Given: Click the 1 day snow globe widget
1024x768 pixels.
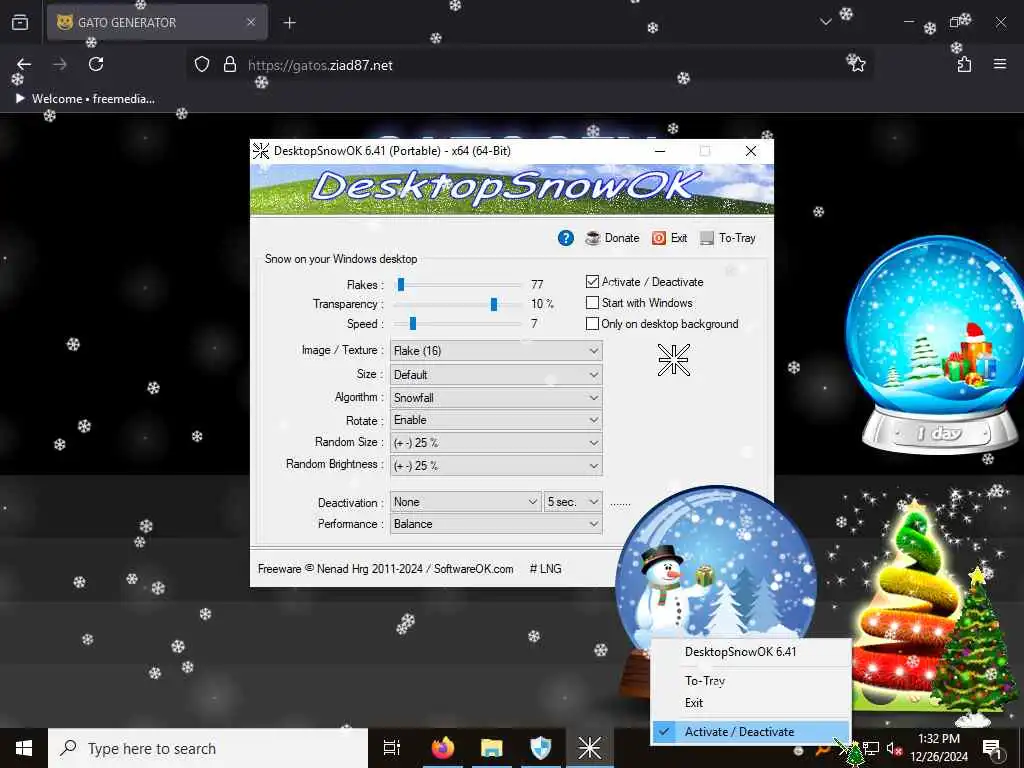Looking at the screenshot, I should click(937, 344).
